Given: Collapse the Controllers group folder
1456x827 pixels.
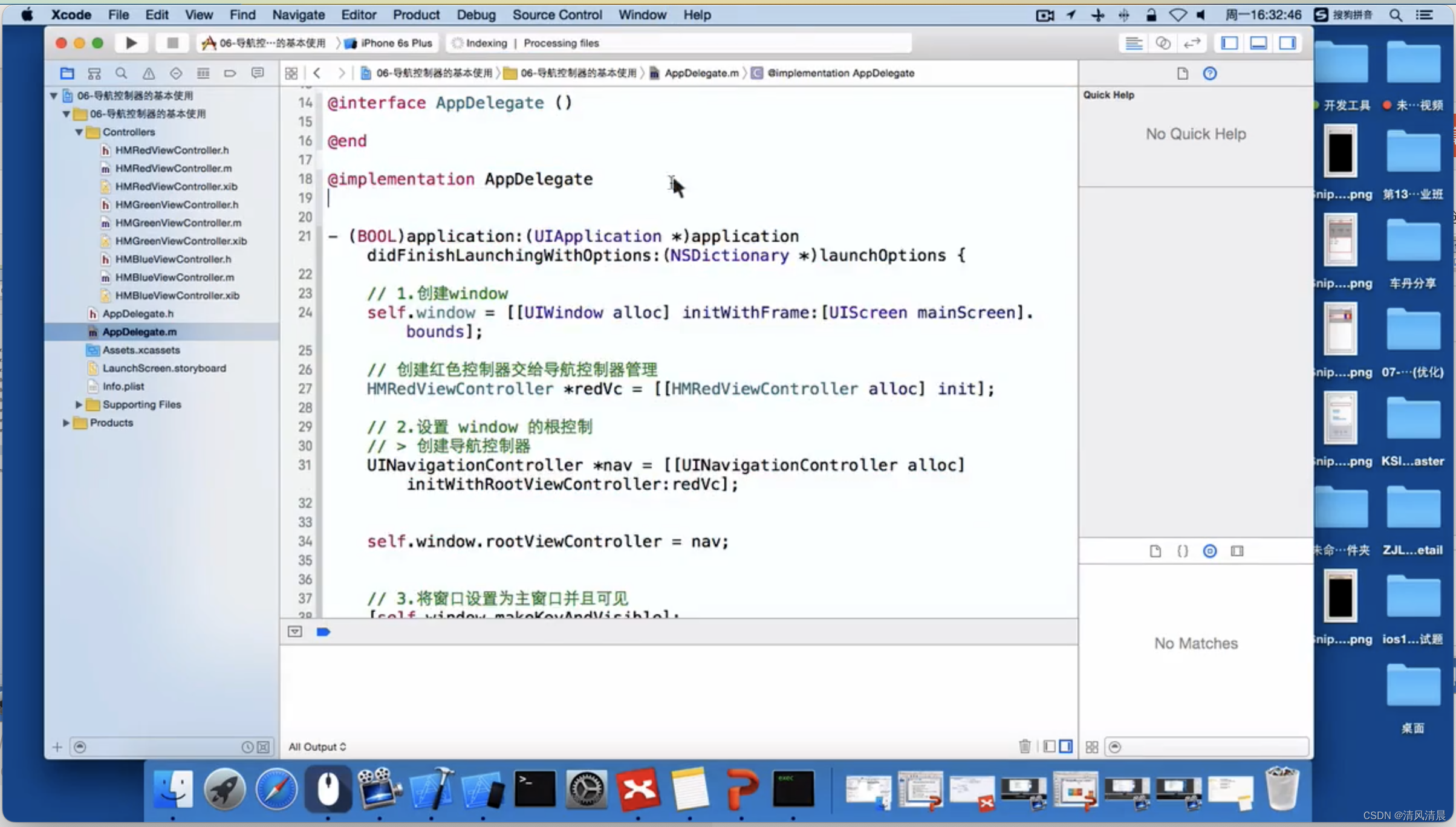Looking at the screenshot, I should 79,132.
